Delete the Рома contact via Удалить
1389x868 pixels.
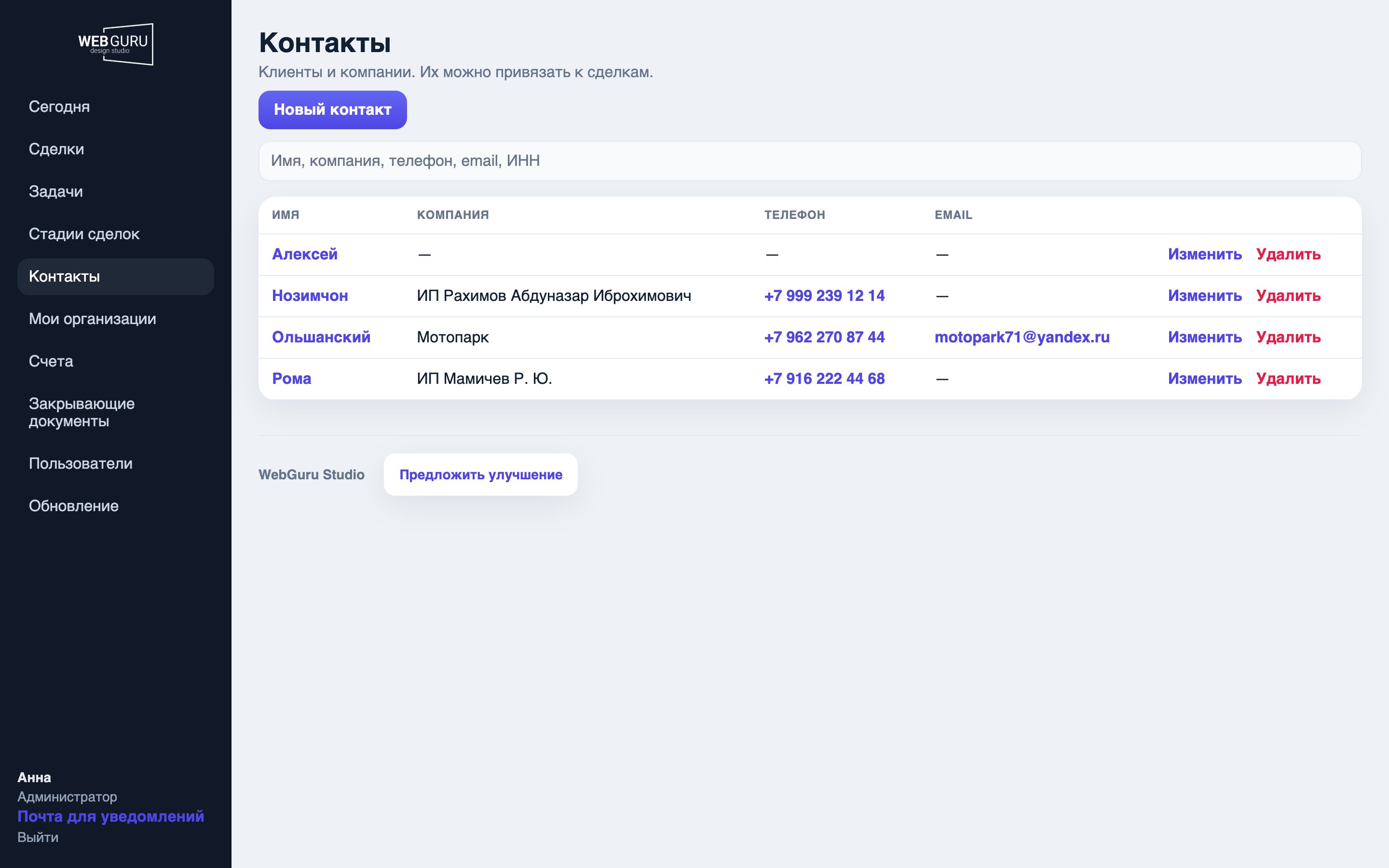click(1289, 379)
